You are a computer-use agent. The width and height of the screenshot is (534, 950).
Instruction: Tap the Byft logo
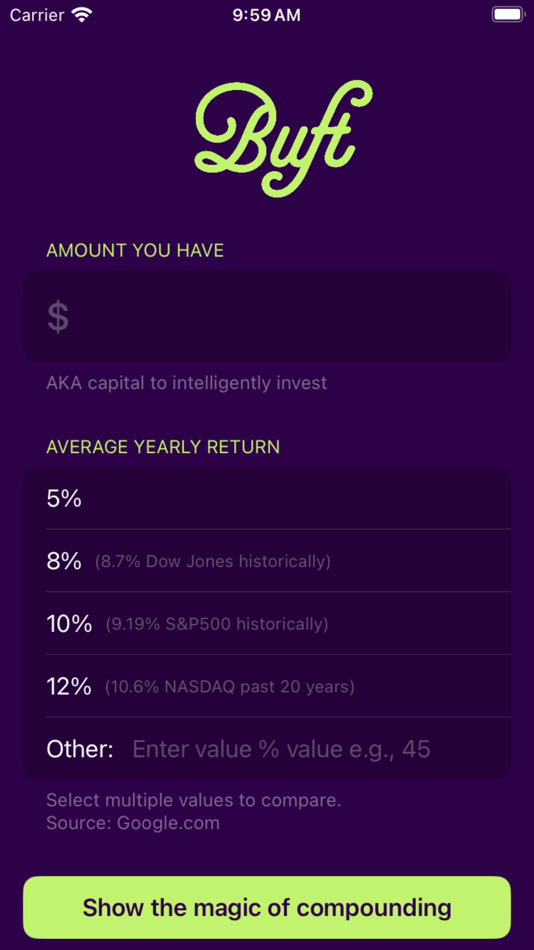[x=282, y=138]
